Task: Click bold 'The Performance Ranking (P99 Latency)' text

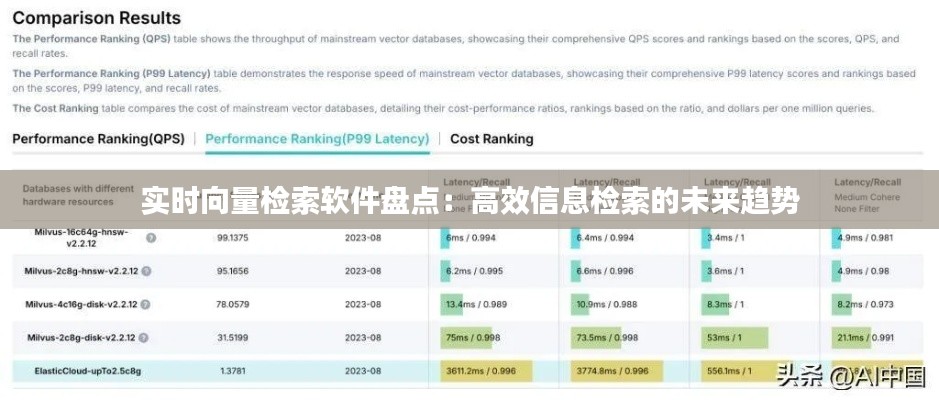Action: (111, 74)
